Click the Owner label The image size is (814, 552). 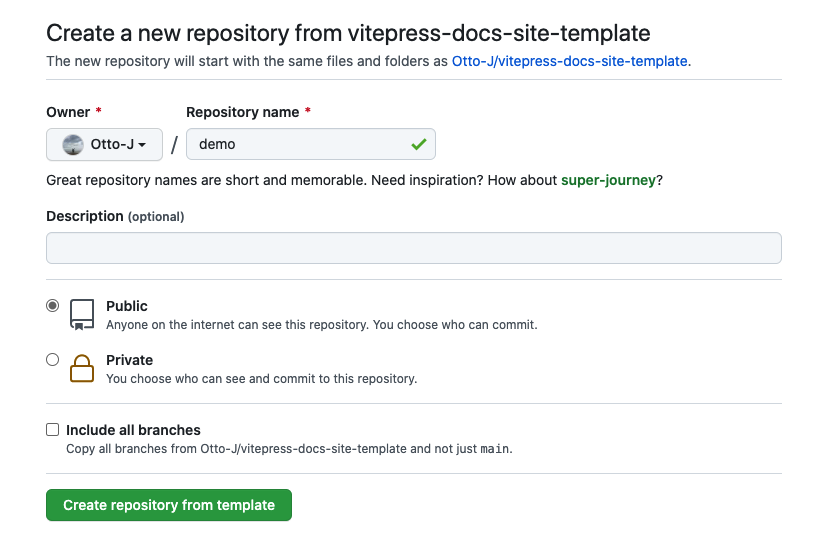point(68,112)
